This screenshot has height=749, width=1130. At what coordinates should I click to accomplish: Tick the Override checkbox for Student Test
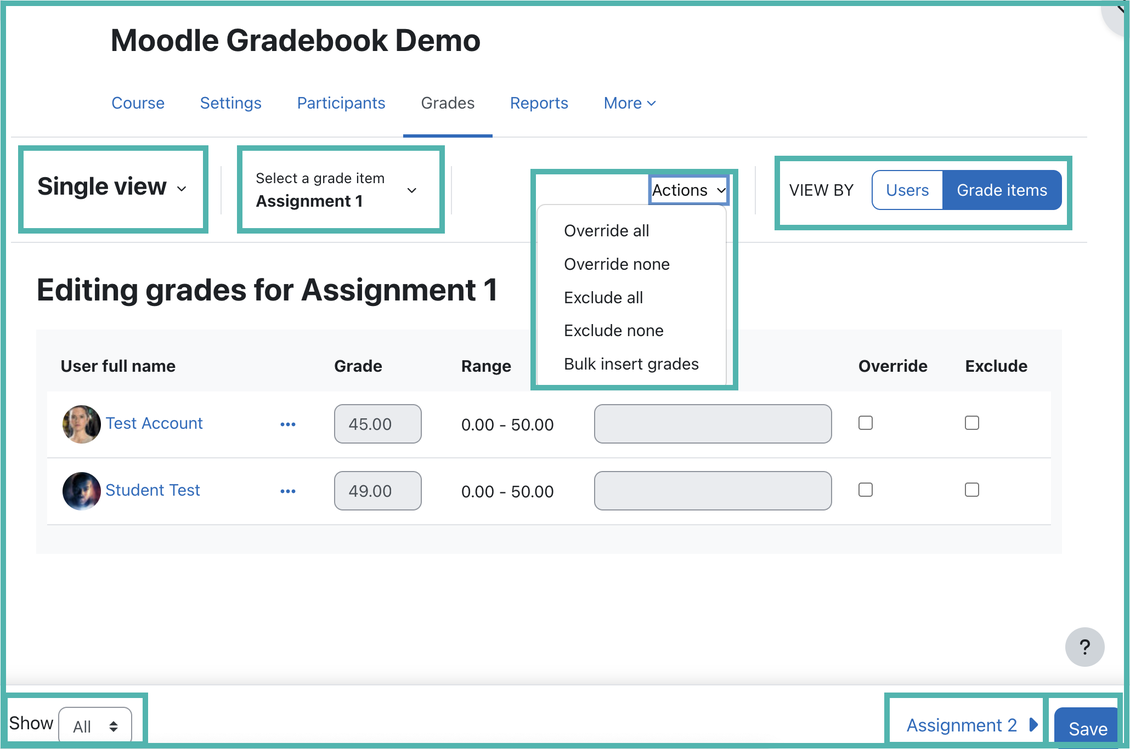pos(866,490)
